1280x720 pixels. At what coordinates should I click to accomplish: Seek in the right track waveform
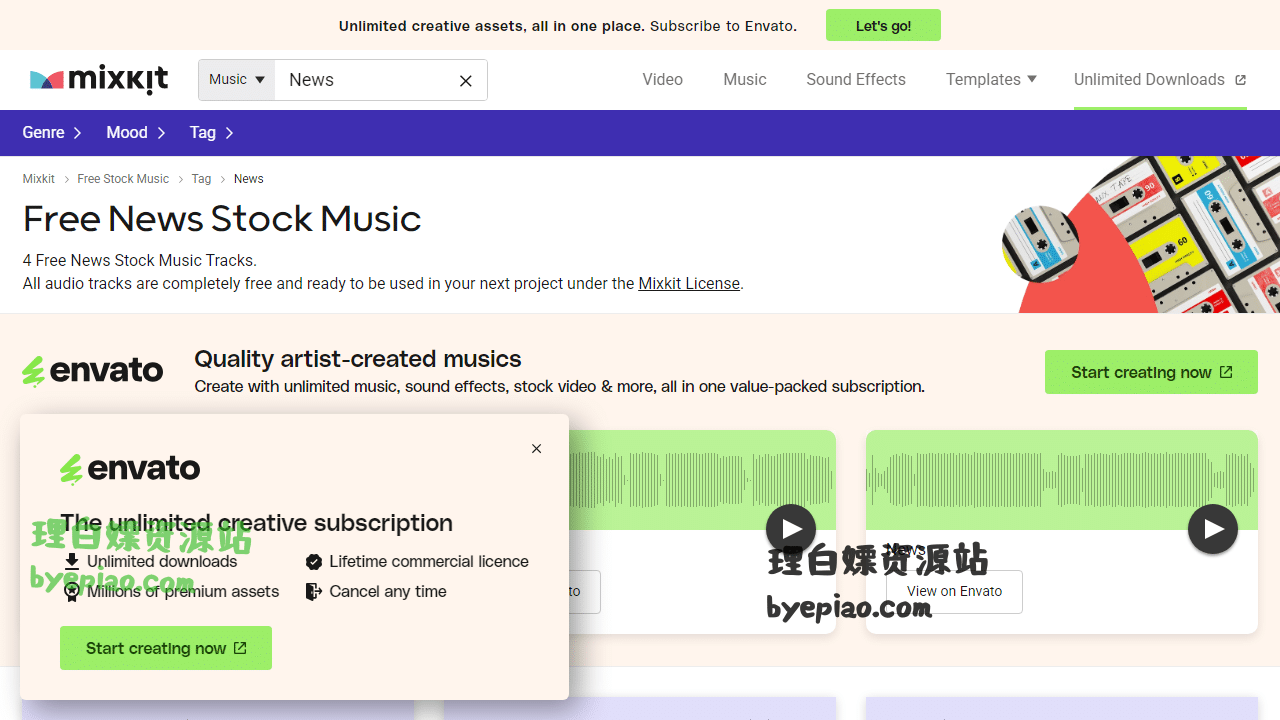[x=1062, y=478]
